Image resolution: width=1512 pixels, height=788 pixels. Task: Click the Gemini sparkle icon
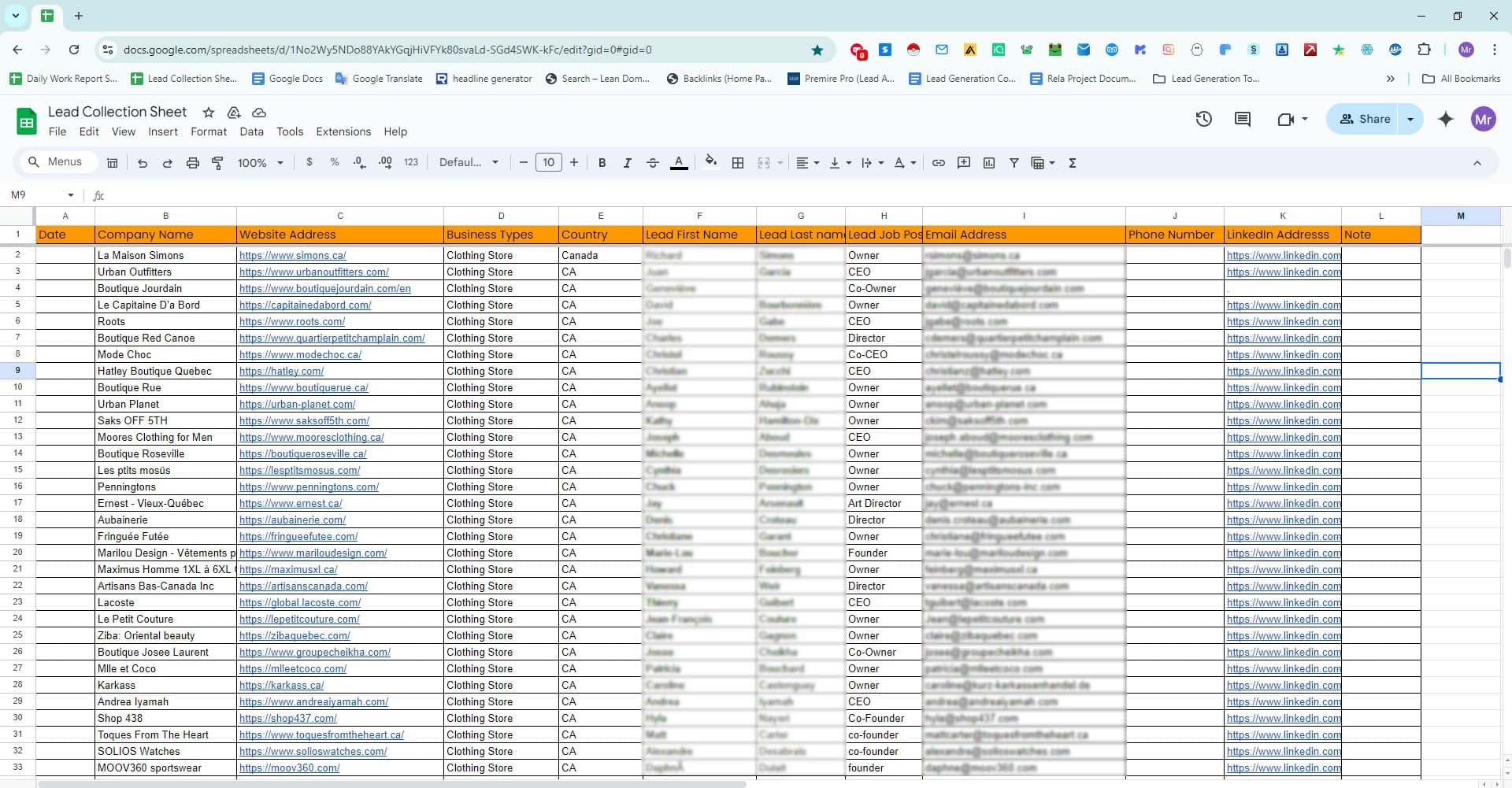coord(1446,119)
